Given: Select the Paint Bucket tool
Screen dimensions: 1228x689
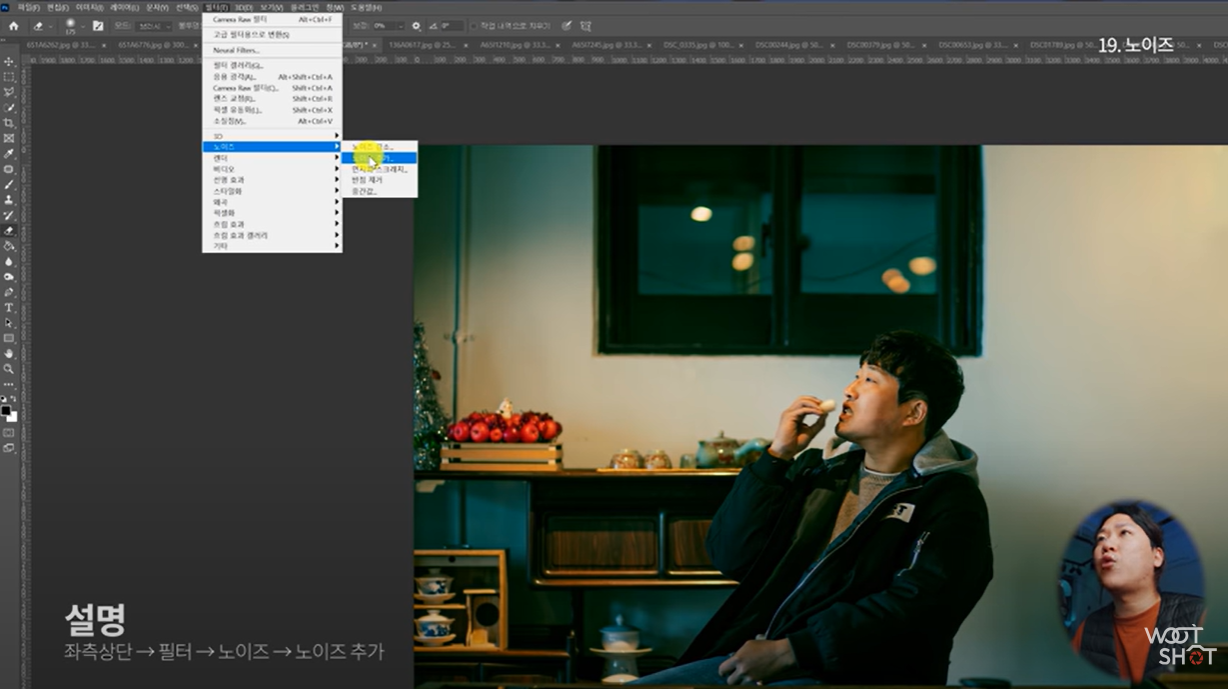Looking at the screenshot, I should coord(9,246).
